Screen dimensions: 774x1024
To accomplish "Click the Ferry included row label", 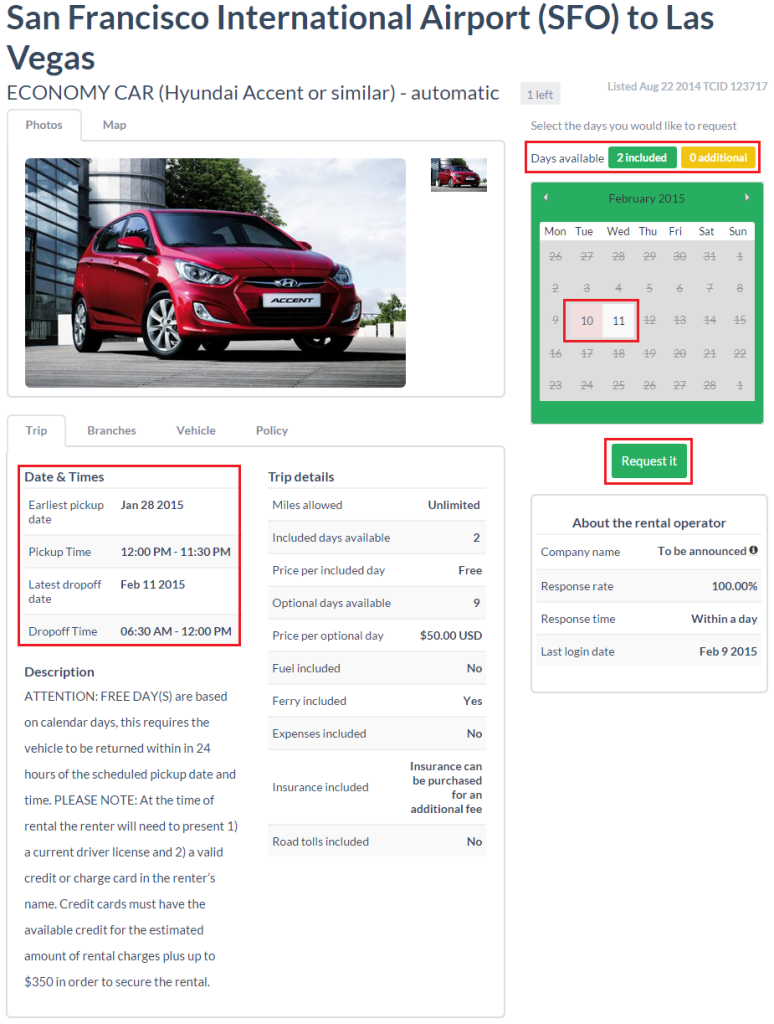I will click(x=309, y=701).
